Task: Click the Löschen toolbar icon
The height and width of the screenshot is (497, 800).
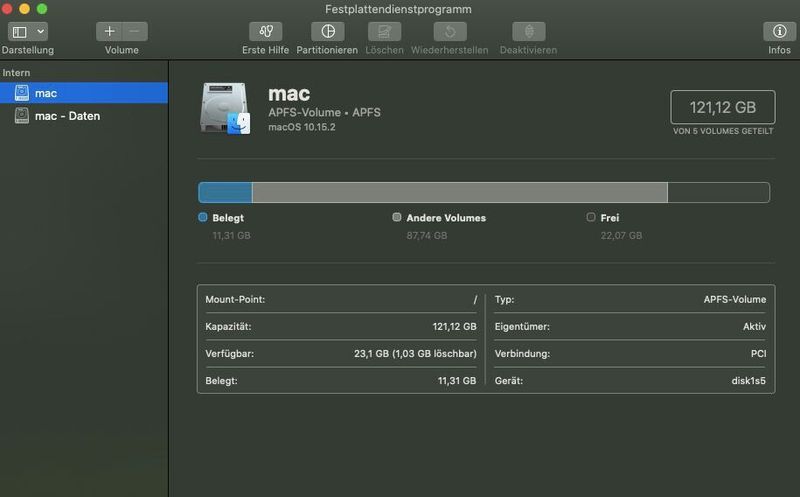Action: click(384, 32)
